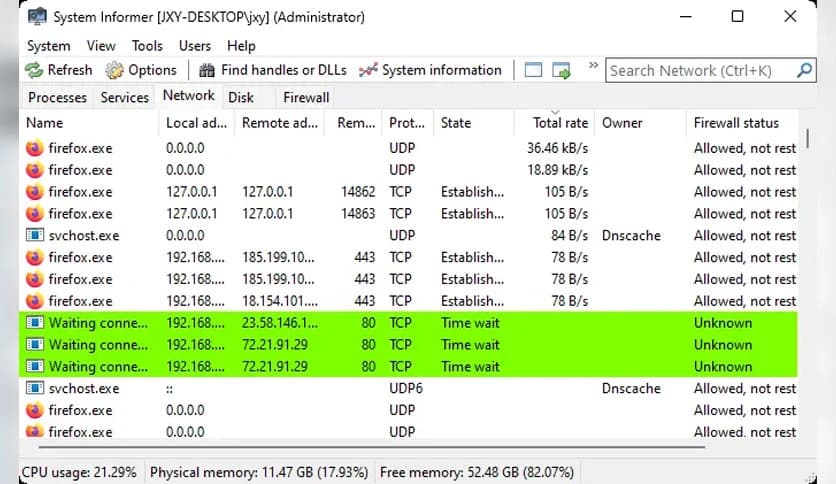Click icon of Waiting connection to 23.58.146.1
Screen dimensions: 836x484
point(35,323)
